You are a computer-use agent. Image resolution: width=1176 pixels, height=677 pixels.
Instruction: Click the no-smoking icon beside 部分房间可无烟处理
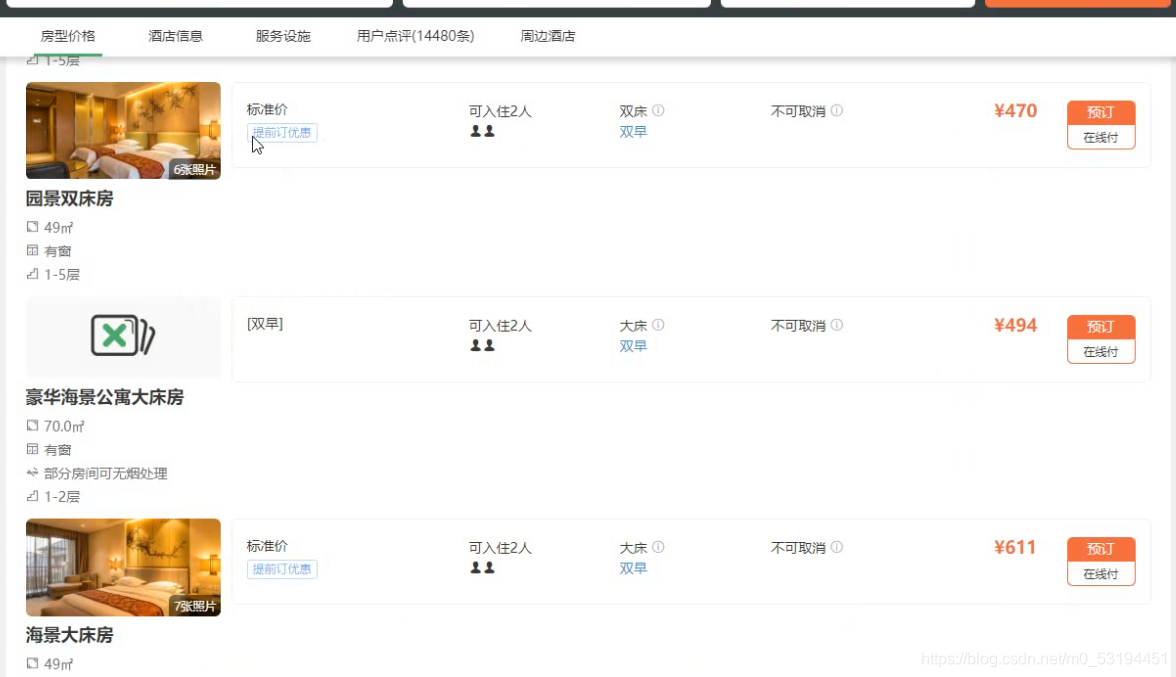pyautogui.click(x=32, y=472)
